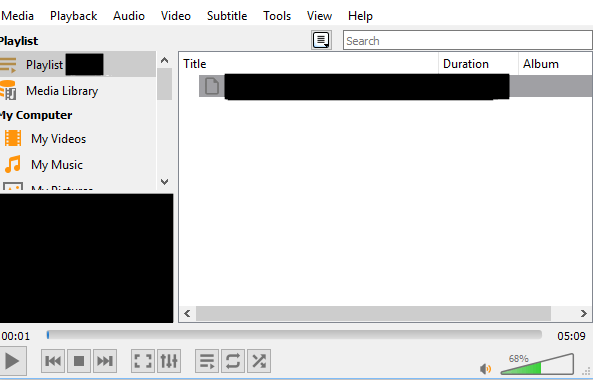The height and width of the screenshot is (380, 593).
Task: Open My Videos in sidebar
Action: coord(59,139)
